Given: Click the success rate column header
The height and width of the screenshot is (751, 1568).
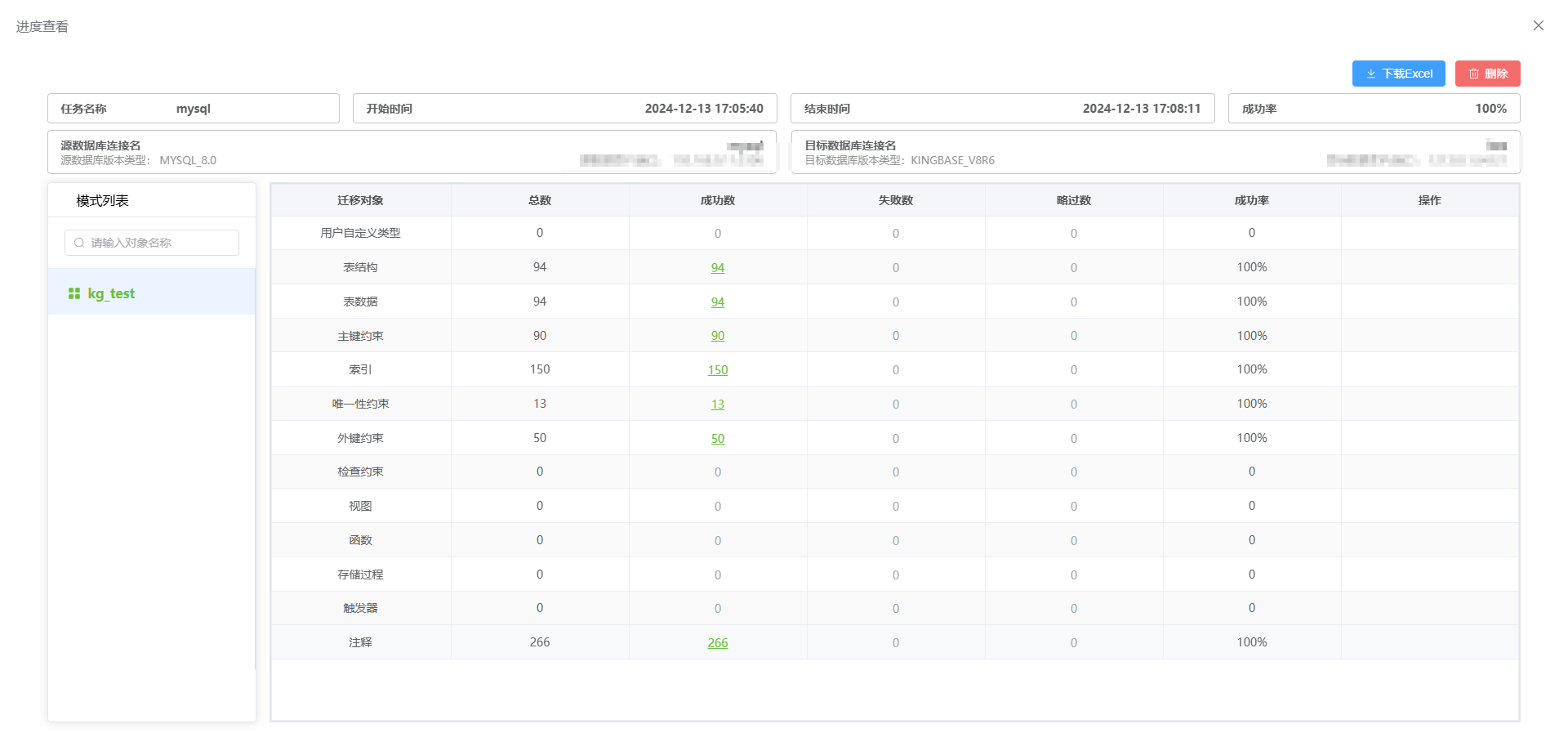Looking at the screenshot, I should click(1251, 200).
